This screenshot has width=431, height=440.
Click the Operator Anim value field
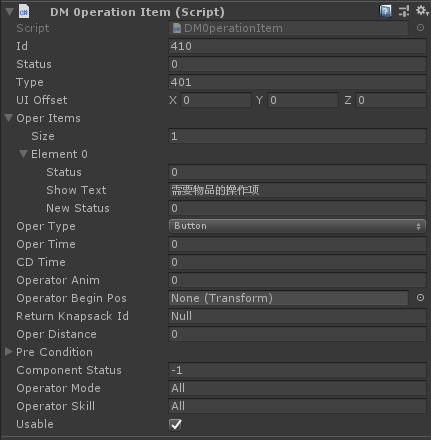tap(297, 280)
